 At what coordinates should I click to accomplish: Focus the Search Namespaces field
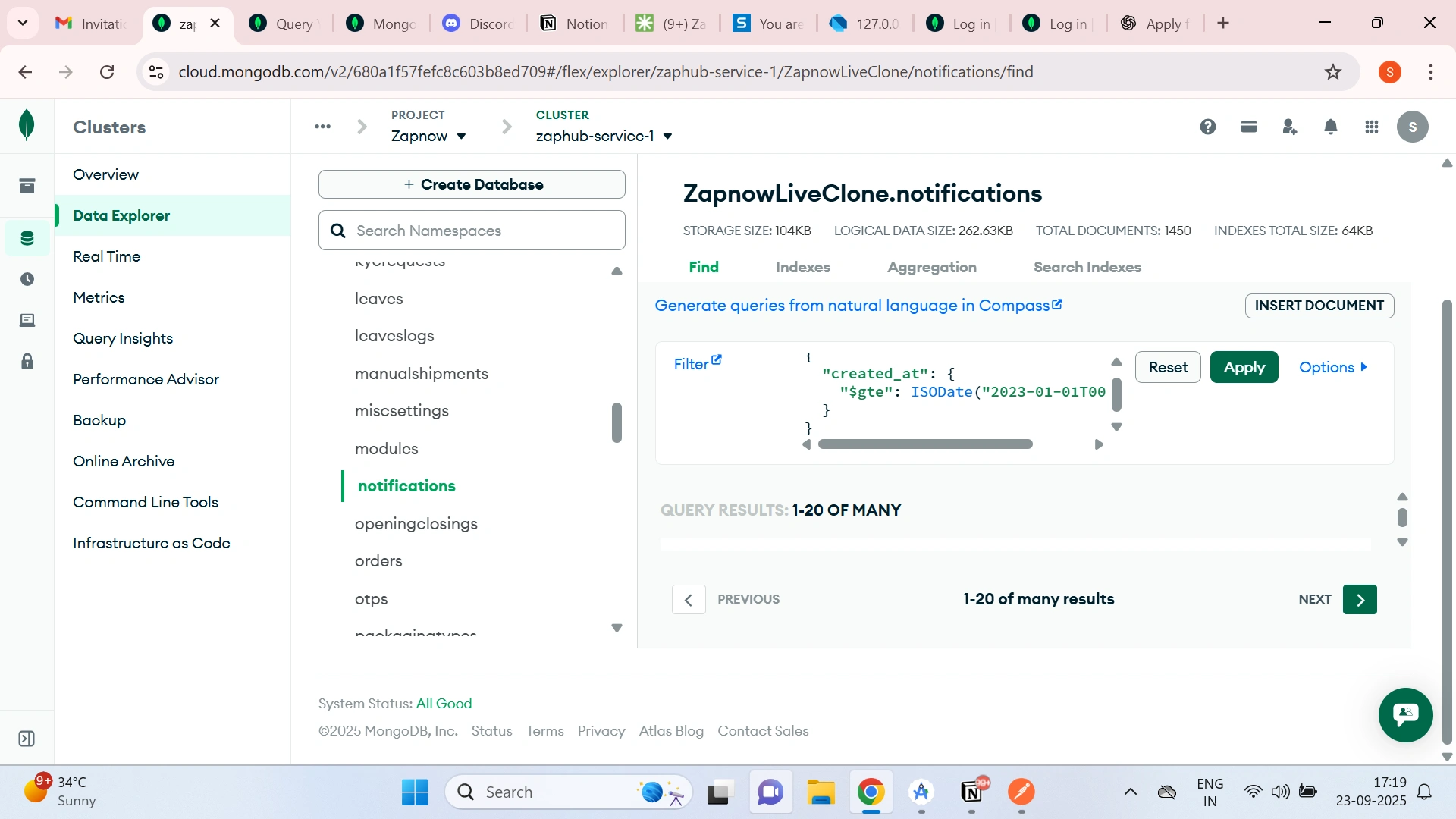[472, 231]
